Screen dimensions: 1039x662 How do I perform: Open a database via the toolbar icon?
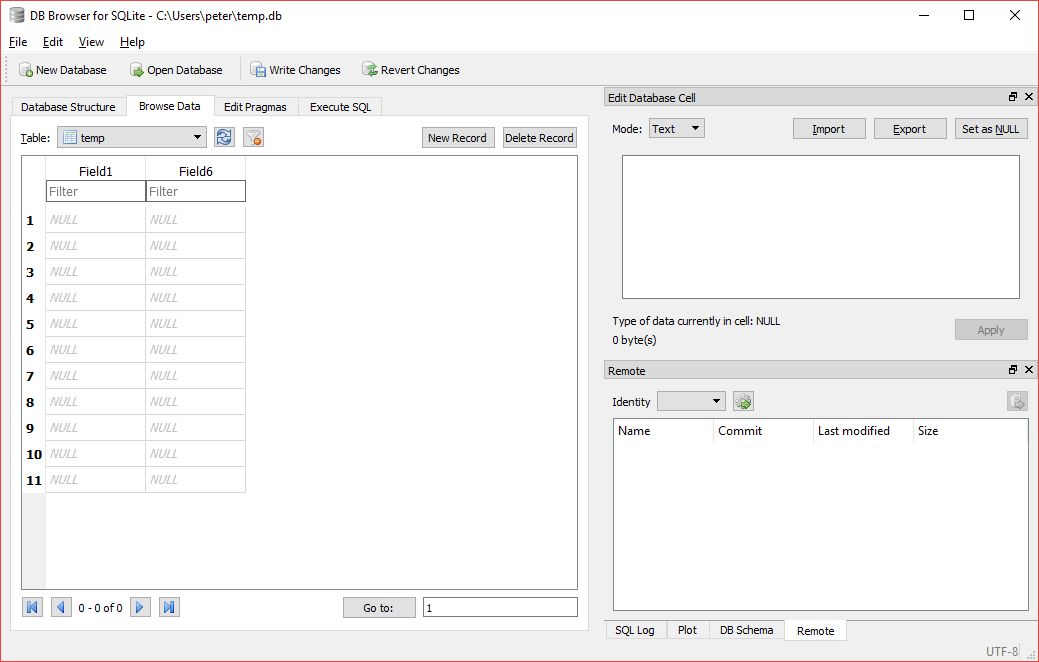click(135, 69)
